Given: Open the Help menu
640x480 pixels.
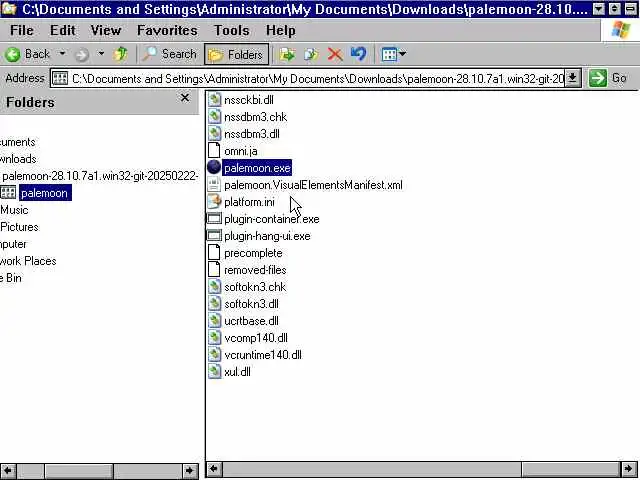Looking at the screenshot, I should [x=281, y=30].
